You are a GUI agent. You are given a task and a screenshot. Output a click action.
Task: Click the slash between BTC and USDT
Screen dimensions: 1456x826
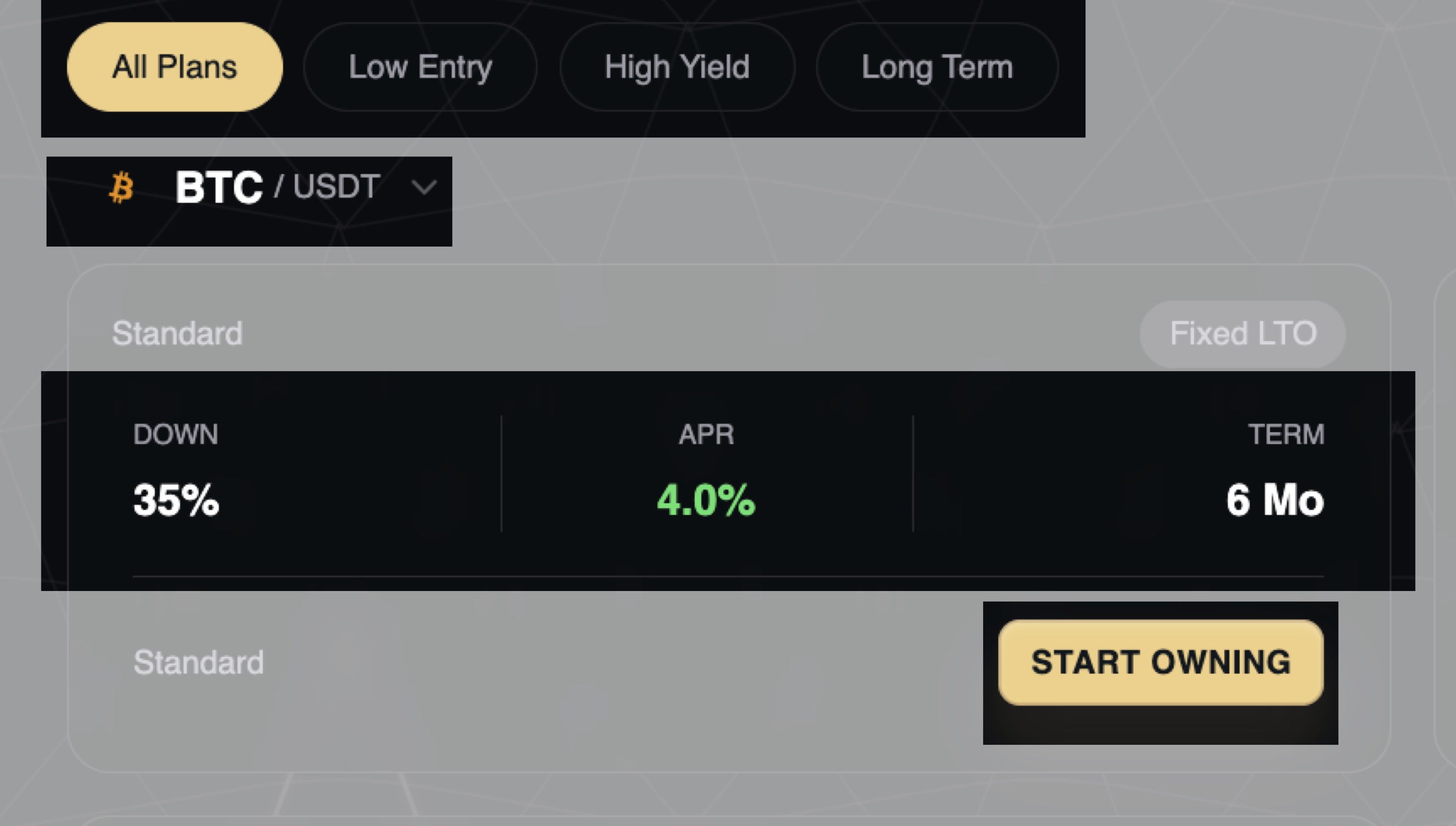(x=278, y=187)
